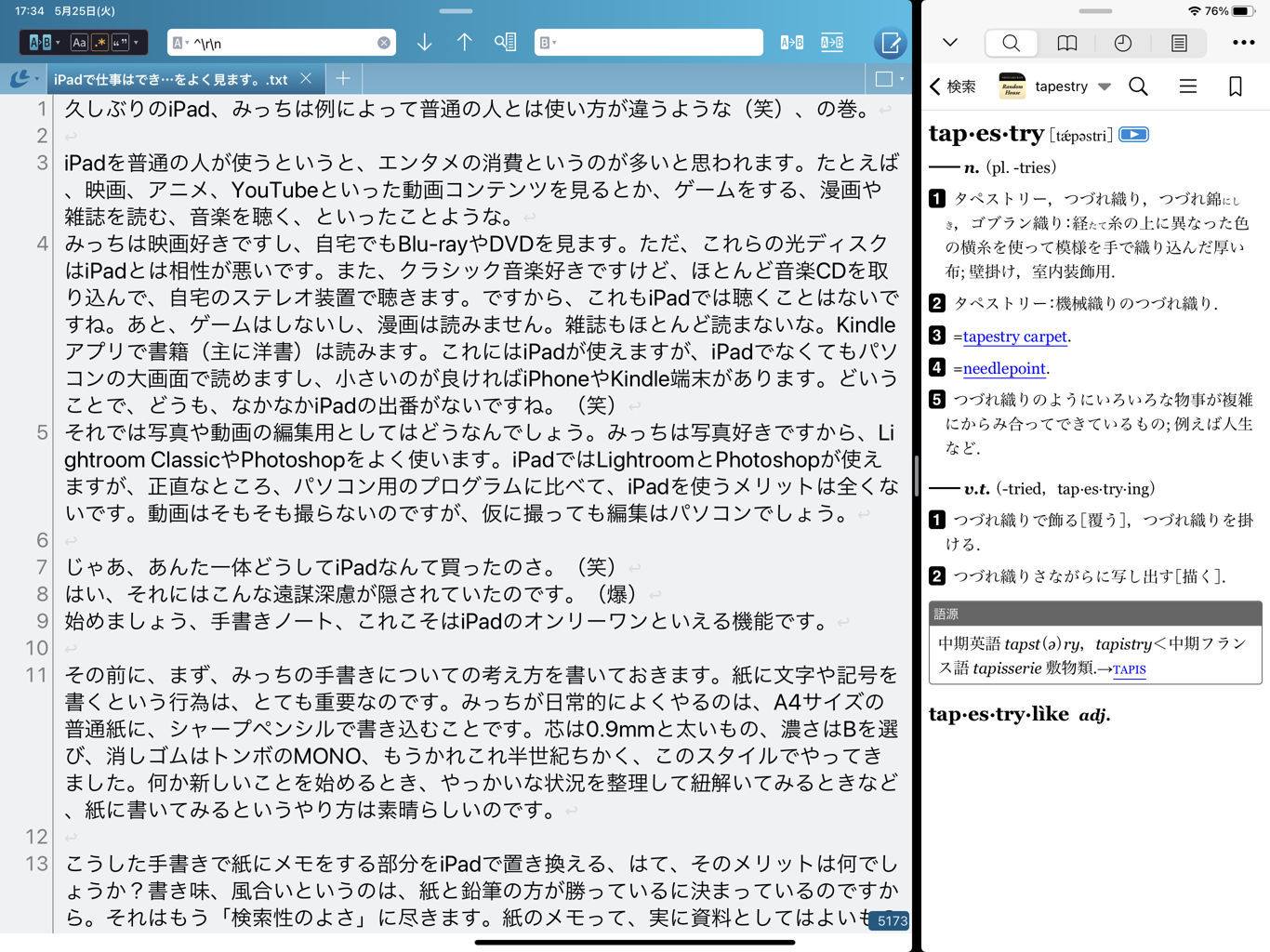Image resolution: width=1270 pixels, height=952 pixels.
Task: Replace all matches icon
Action: [x=832, y=43]
